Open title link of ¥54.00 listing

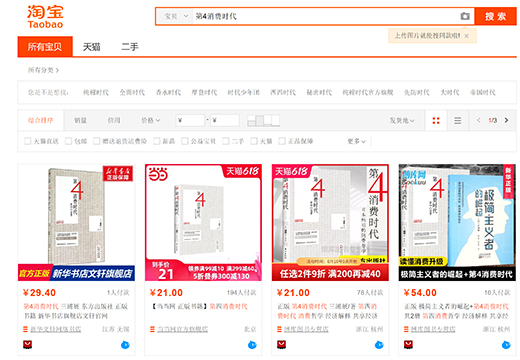pyautogui.click(x=457, y=311)
